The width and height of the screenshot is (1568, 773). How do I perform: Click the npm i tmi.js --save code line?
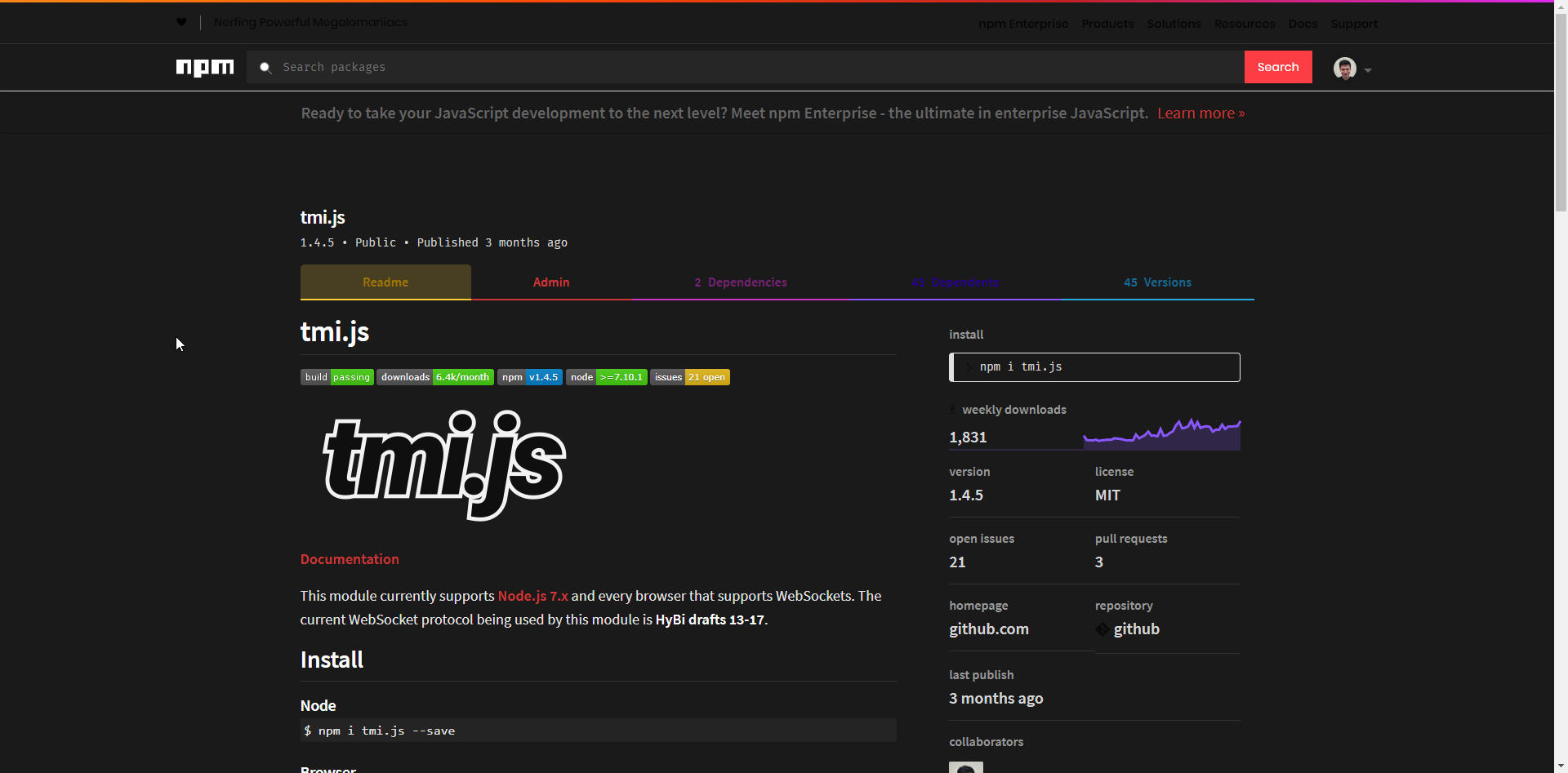point(599,731)
